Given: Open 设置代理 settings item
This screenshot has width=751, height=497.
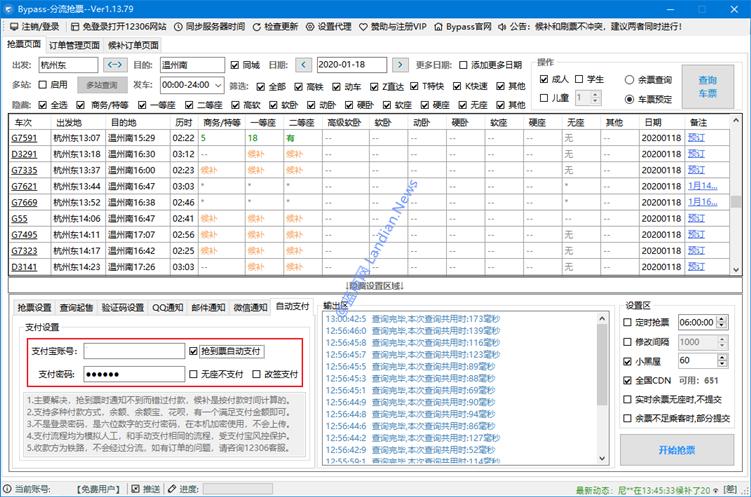Looking at the screenshot, I should point(329,27).
